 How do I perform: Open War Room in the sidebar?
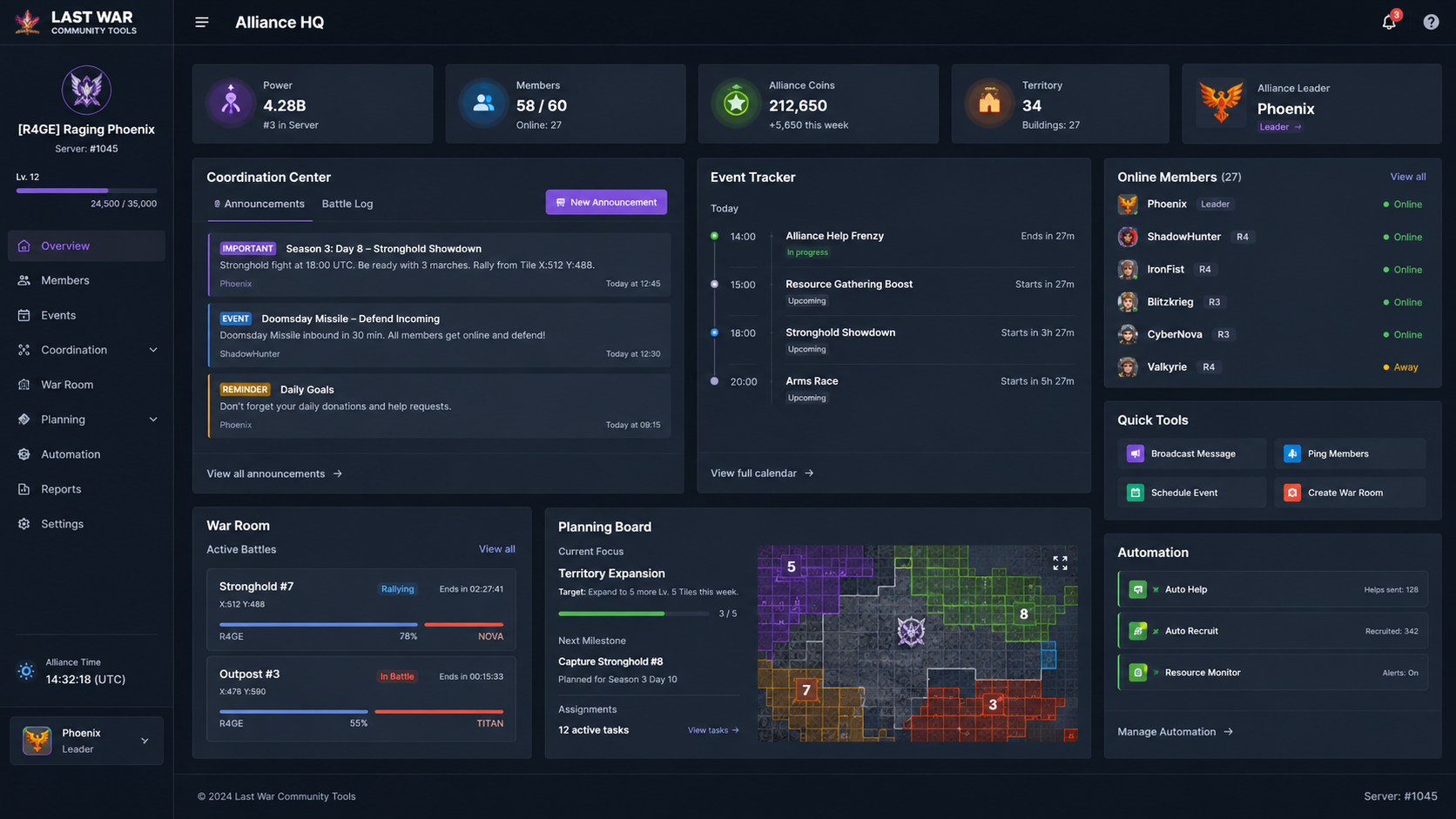86,385
